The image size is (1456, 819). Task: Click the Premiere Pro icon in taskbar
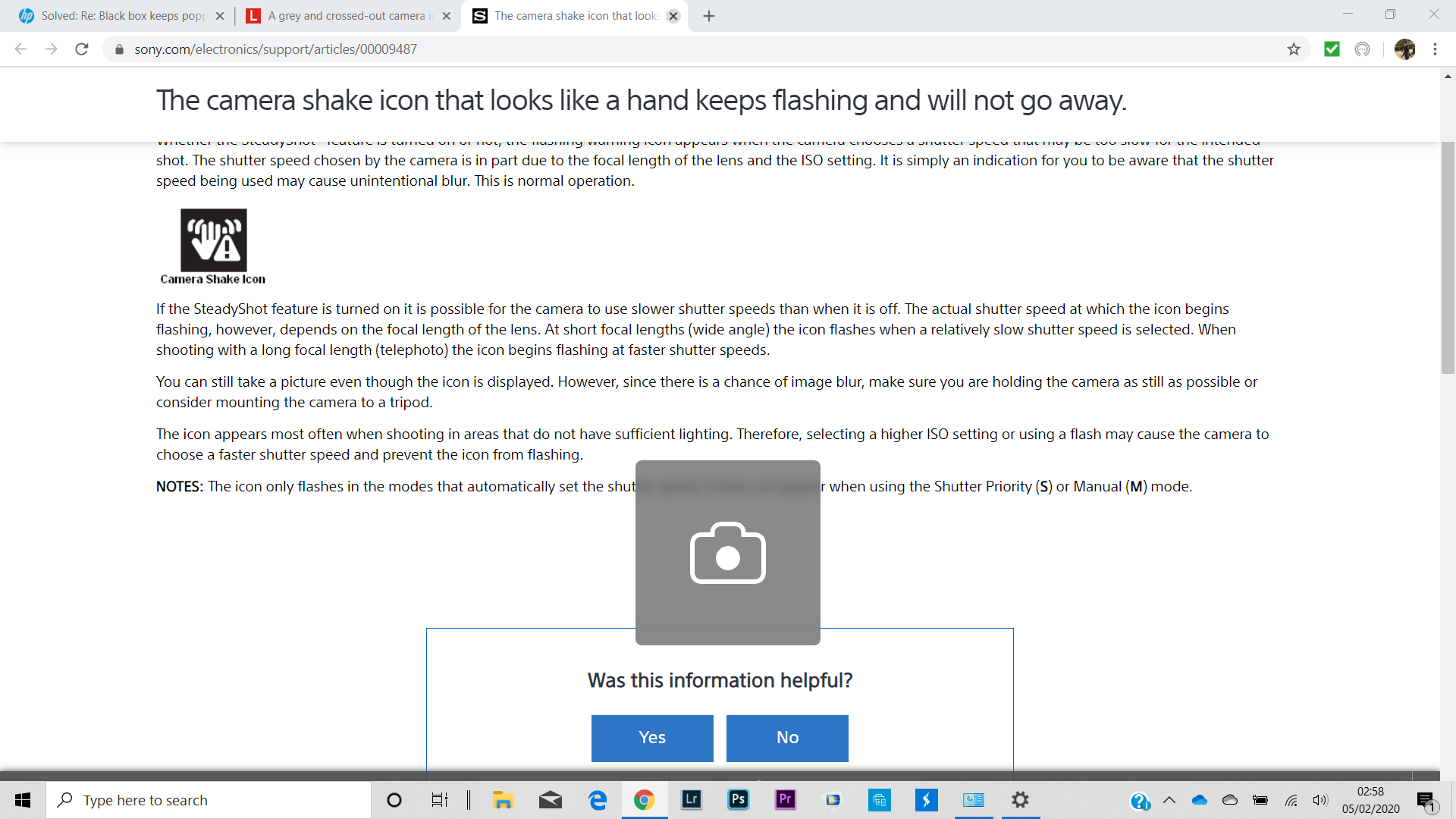[x=786, y=799]
